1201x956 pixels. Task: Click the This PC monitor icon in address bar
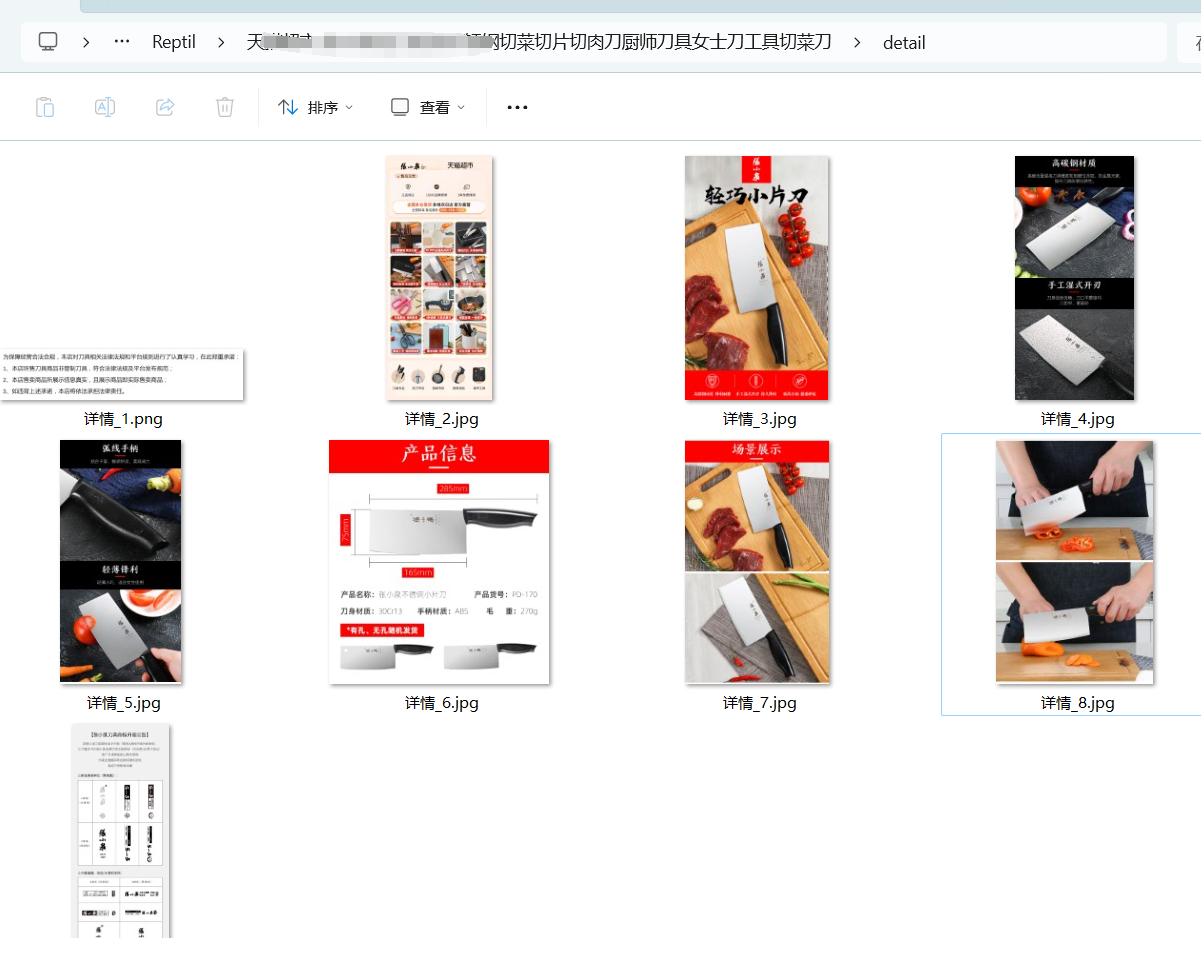pyautogui.click(x=48, y=42)
